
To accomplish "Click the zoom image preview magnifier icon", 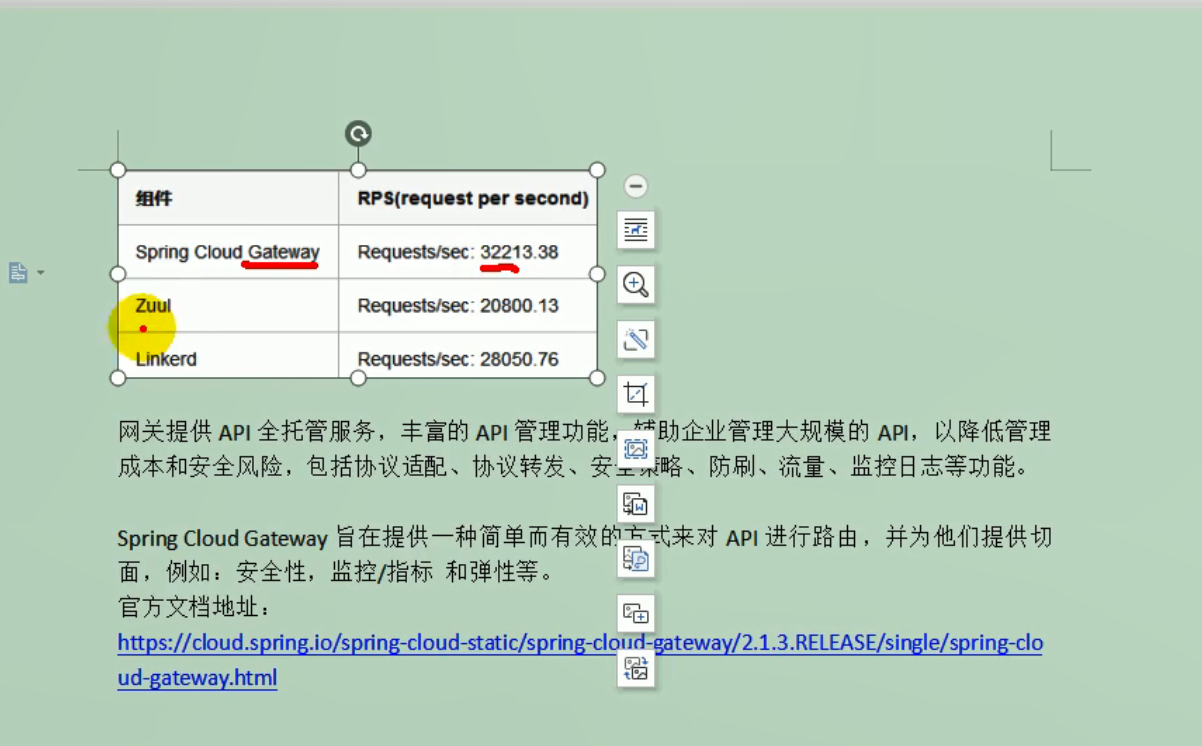I will [x=636, y=284].
